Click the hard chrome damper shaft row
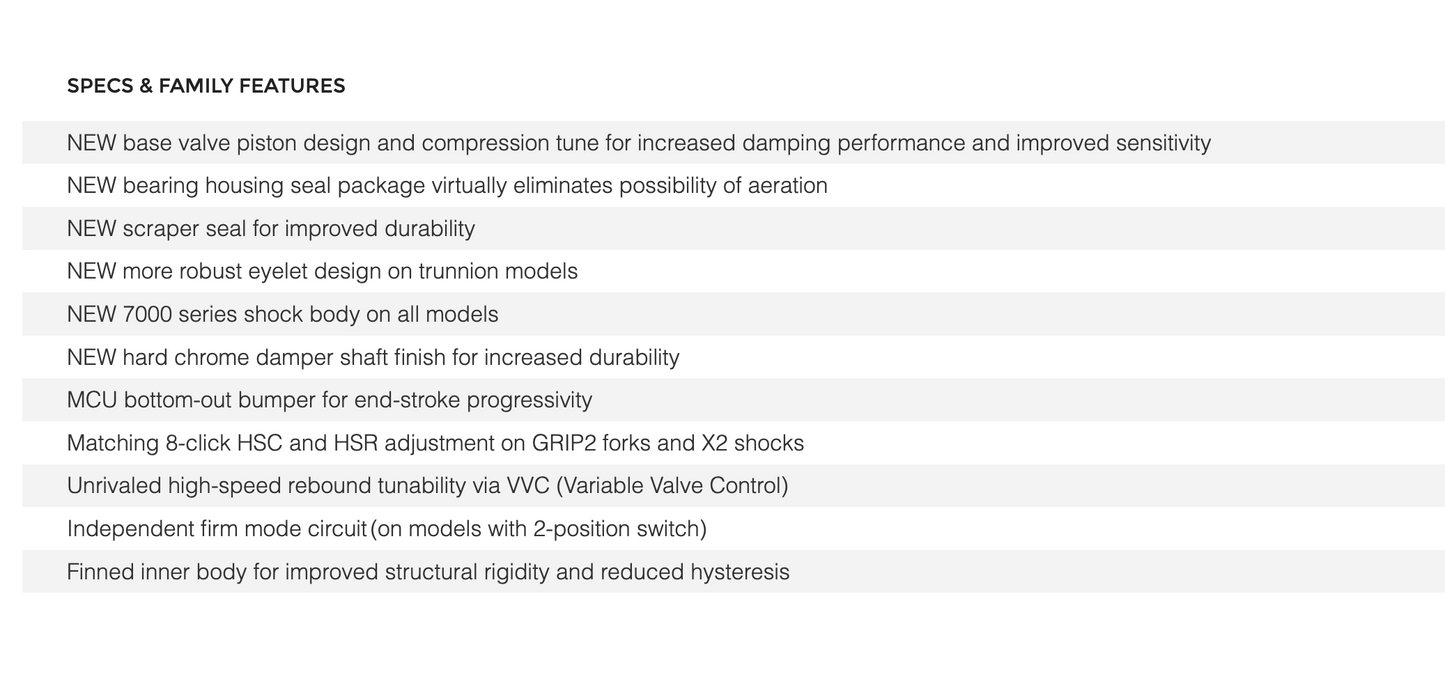This screenshot has height=688, width=1445. click(373, 358)
